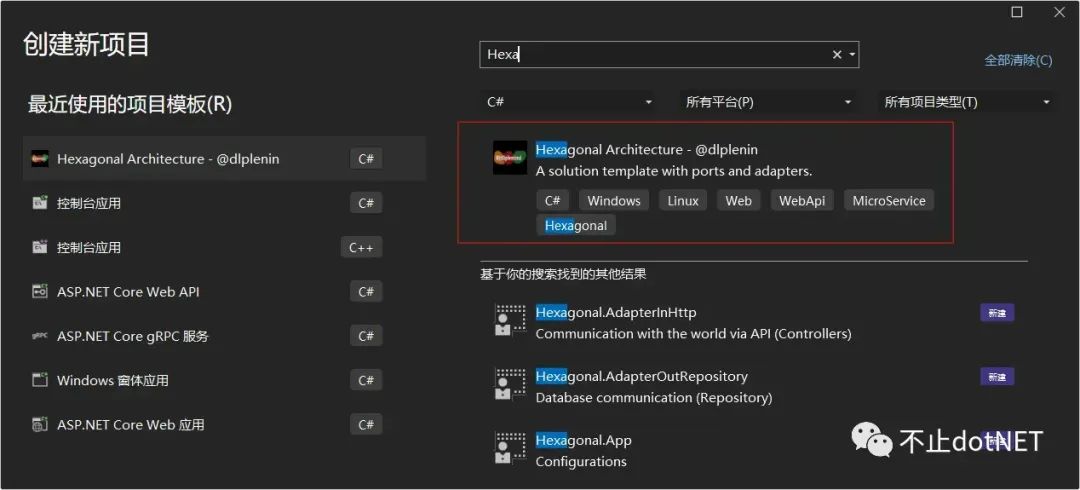Click the C# label beside ASP.NET Core Web 应用
The width and height of the screenshot is (1080, 490).
click(366, 425)
